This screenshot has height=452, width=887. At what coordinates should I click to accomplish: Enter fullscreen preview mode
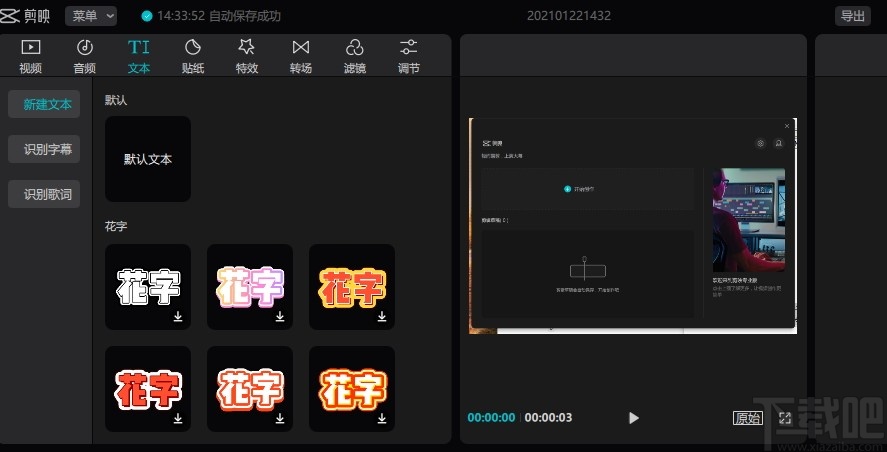(785, 418)
